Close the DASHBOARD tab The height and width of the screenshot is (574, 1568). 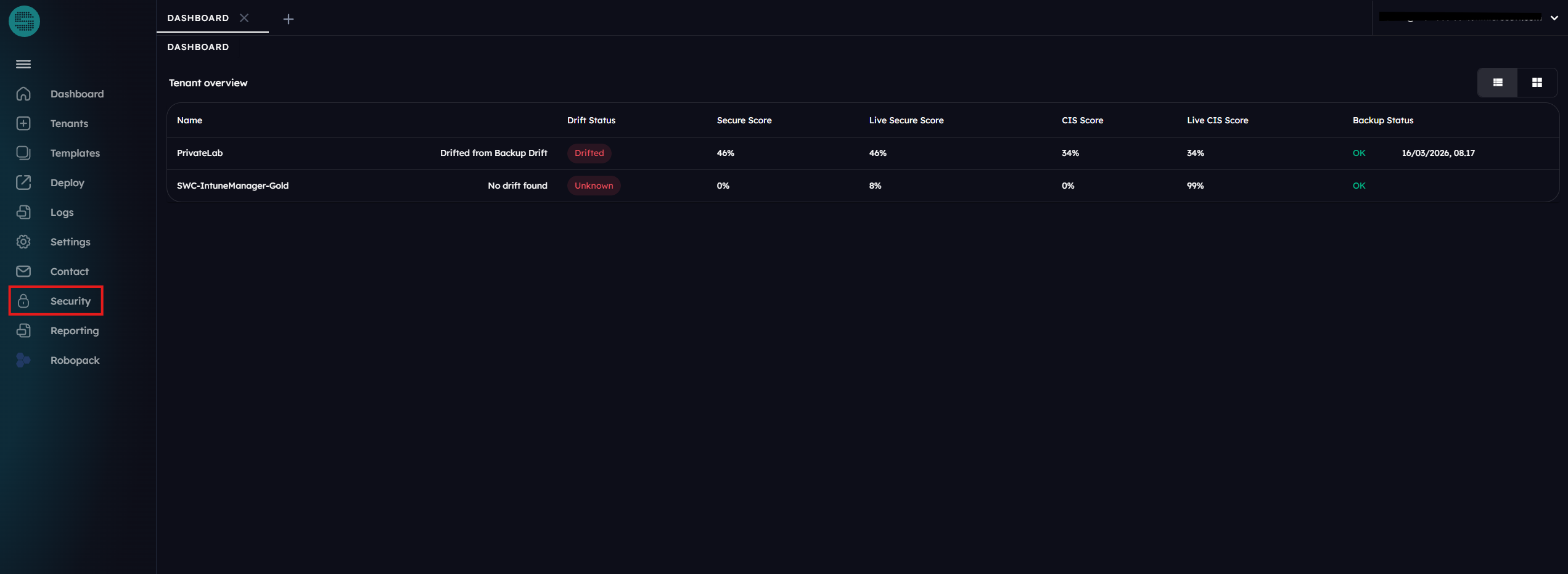[244, 18]
